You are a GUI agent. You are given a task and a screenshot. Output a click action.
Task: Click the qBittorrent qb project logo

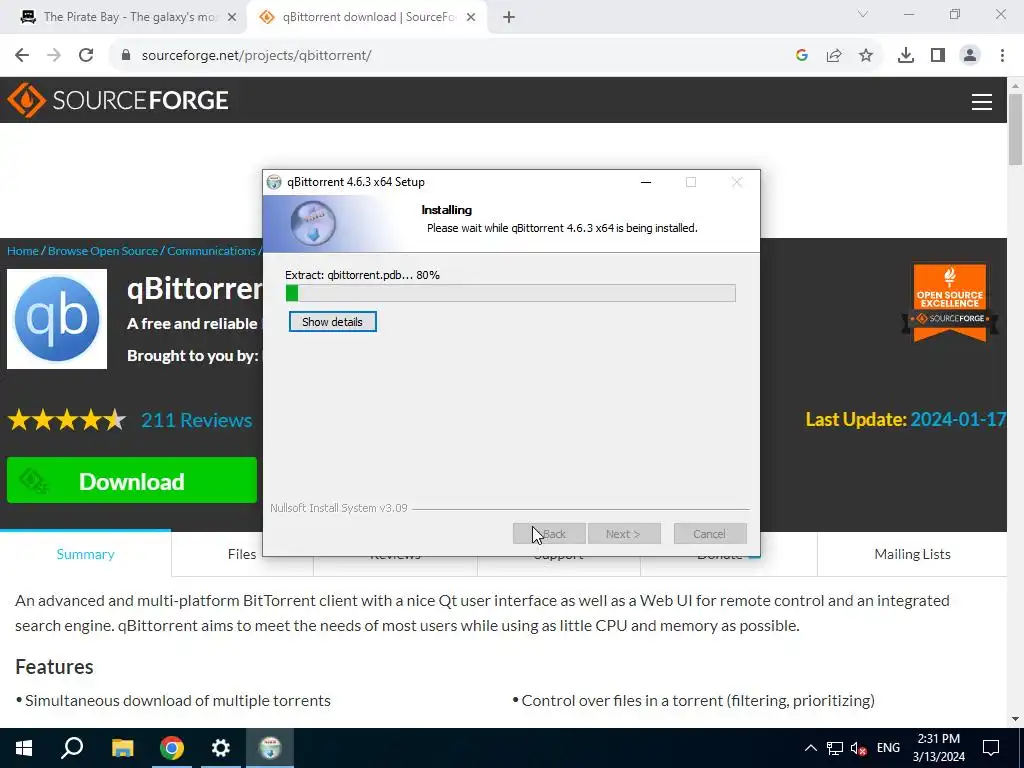click(57, 319)
